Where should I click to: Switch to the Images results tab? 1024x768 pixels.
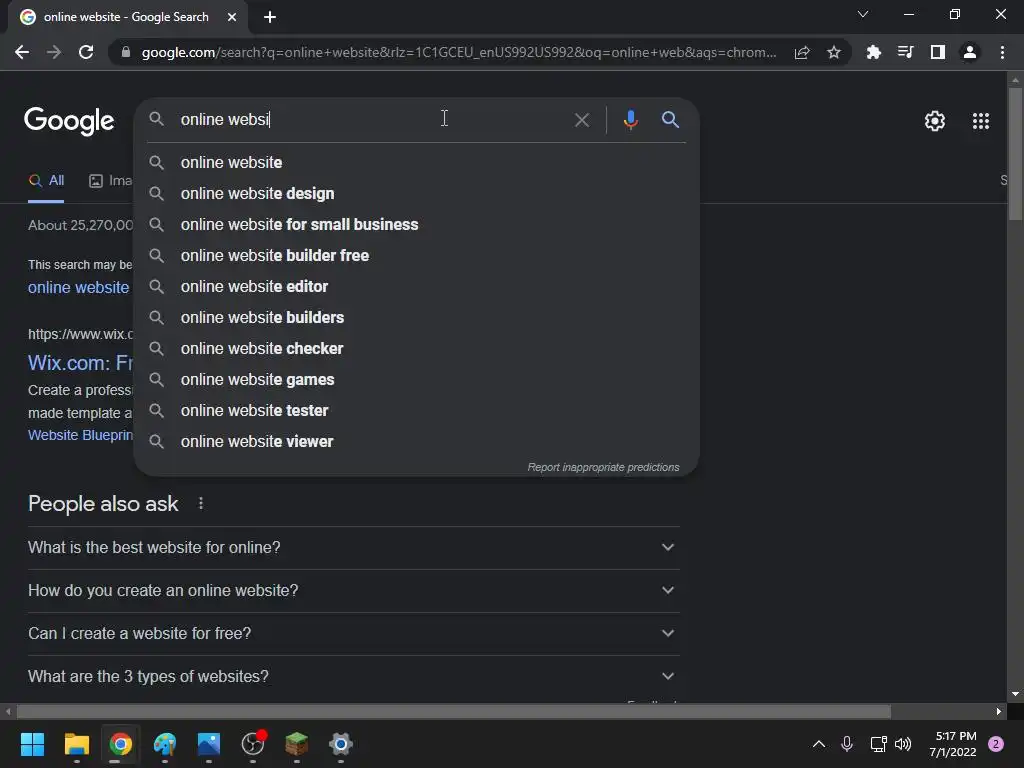110,181
